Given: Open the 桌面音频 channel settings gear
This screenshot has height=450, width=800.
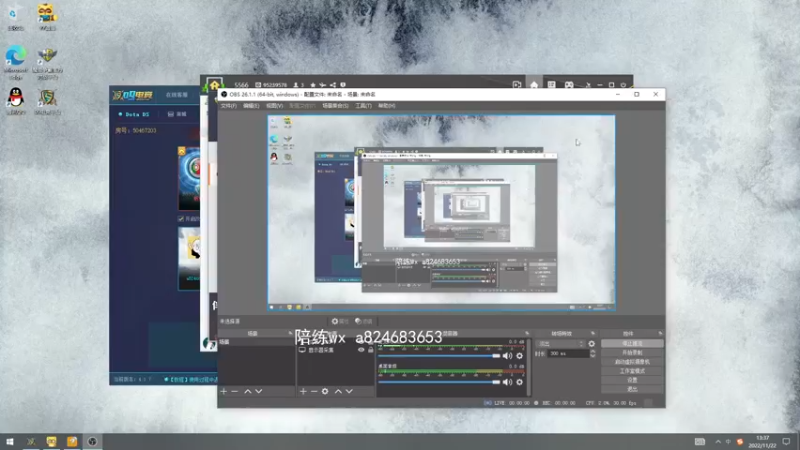Looking at the screenshot, I should point(519,382).
